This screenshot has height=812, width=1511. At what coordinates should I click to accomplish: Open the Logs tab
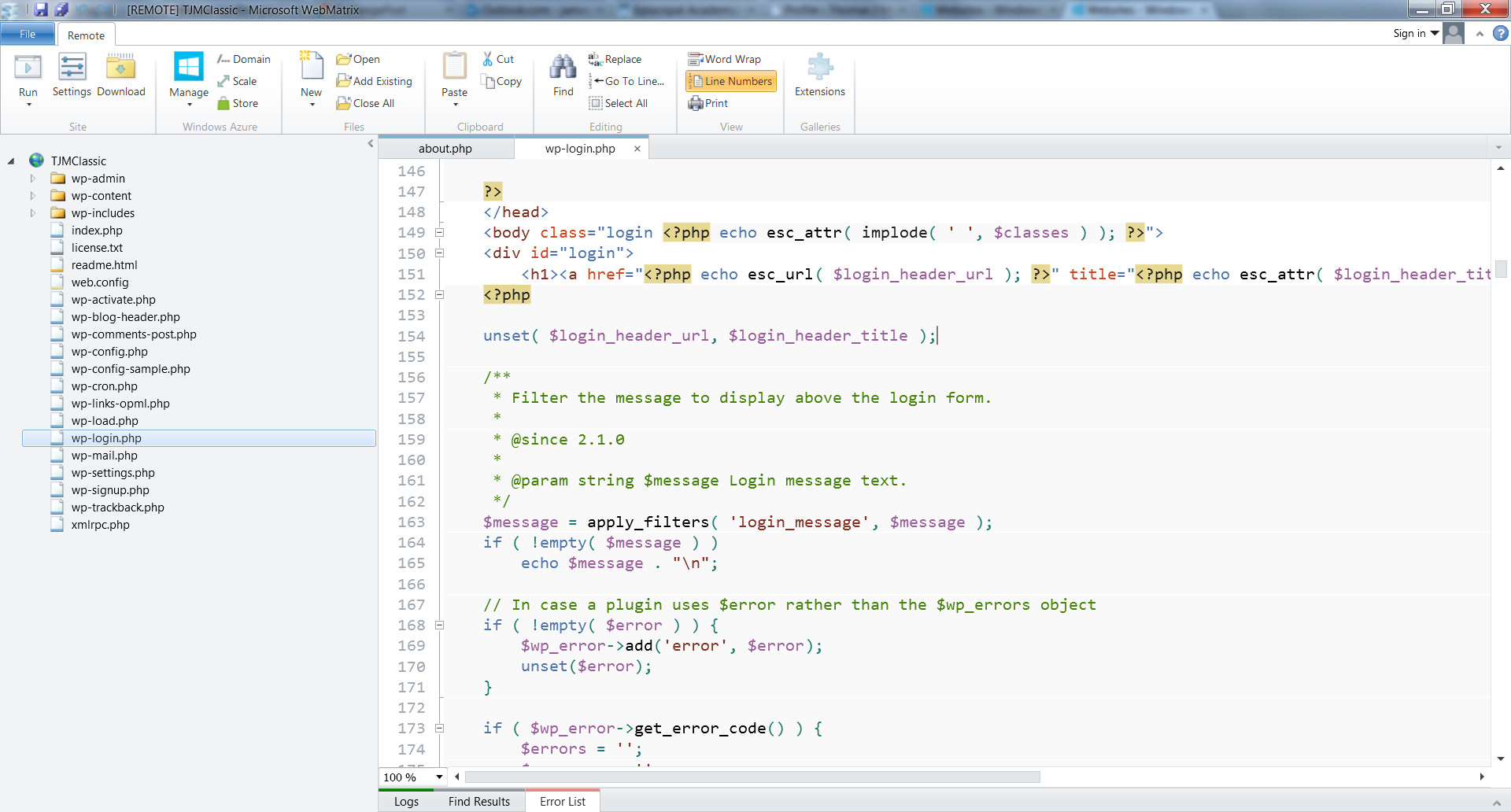pos(406,802)
